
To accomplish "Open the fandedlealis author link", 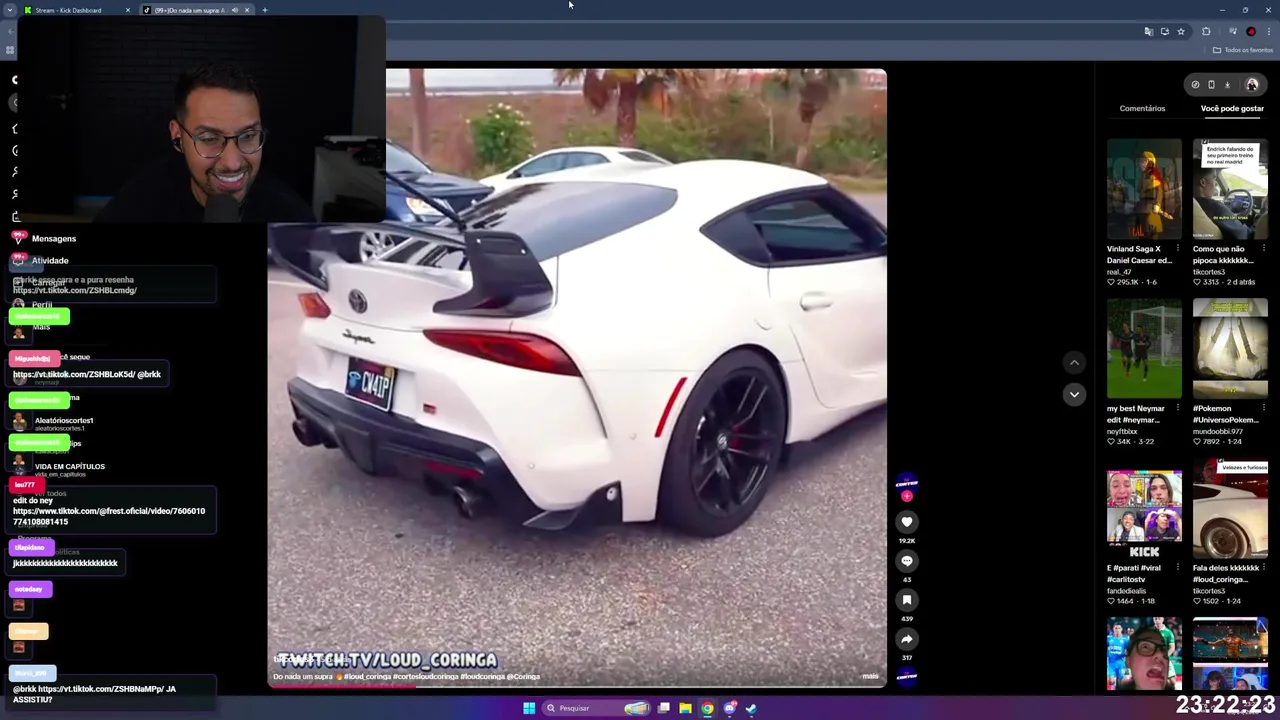I will click(1126, 591).
